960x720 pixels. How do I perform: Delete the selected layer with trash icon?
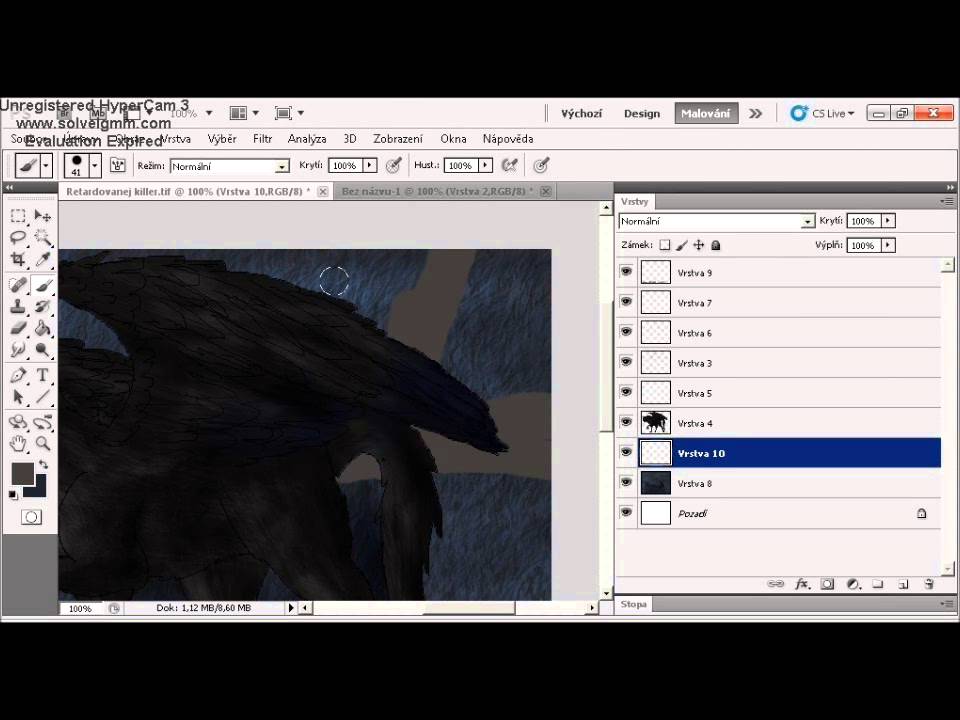pos(929,584)
